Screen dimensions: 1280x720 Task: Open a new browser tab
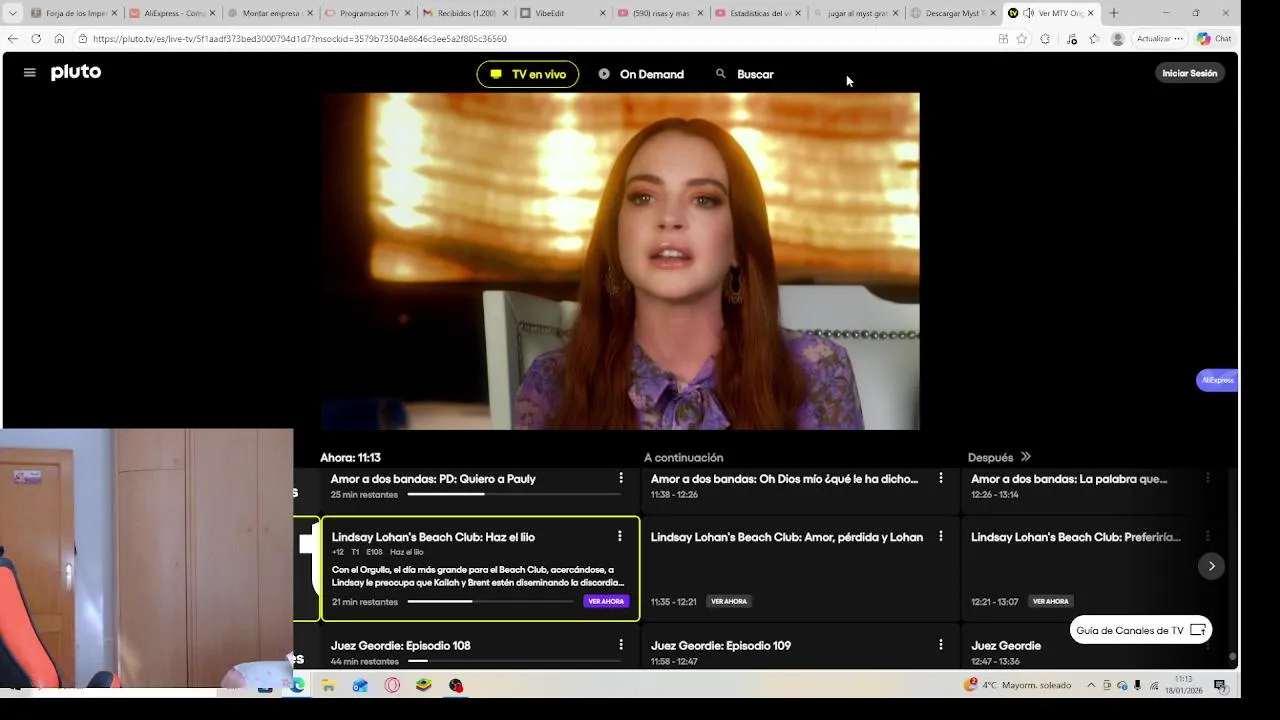point(1114,13)
